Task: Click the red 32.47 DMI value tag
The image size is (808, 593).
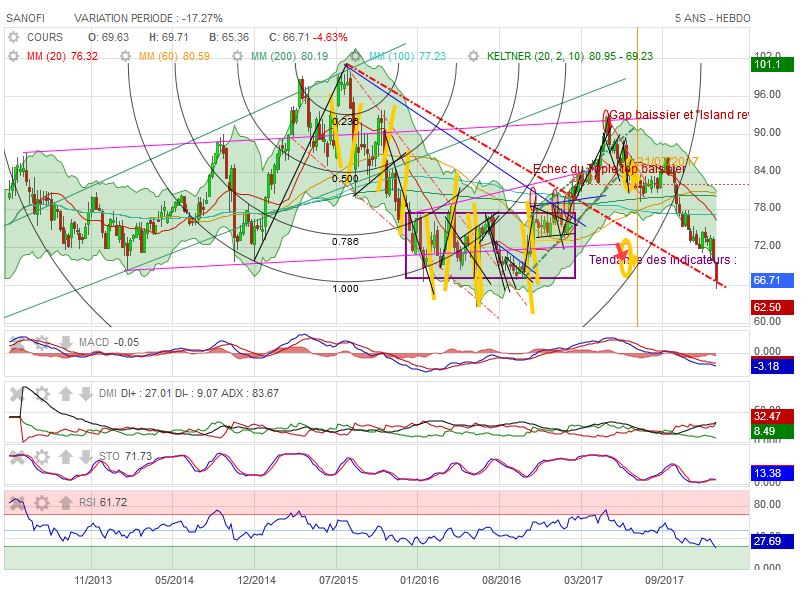Action: pos(772,416)
